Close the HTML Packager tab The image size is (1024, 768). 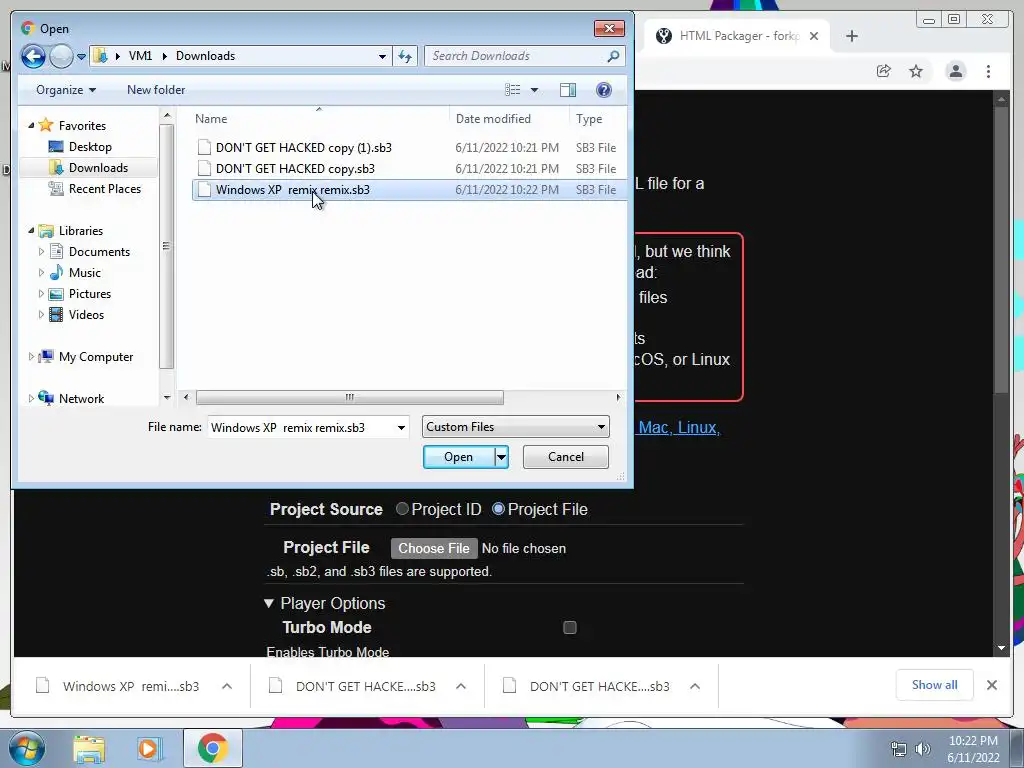click(814, 36)
